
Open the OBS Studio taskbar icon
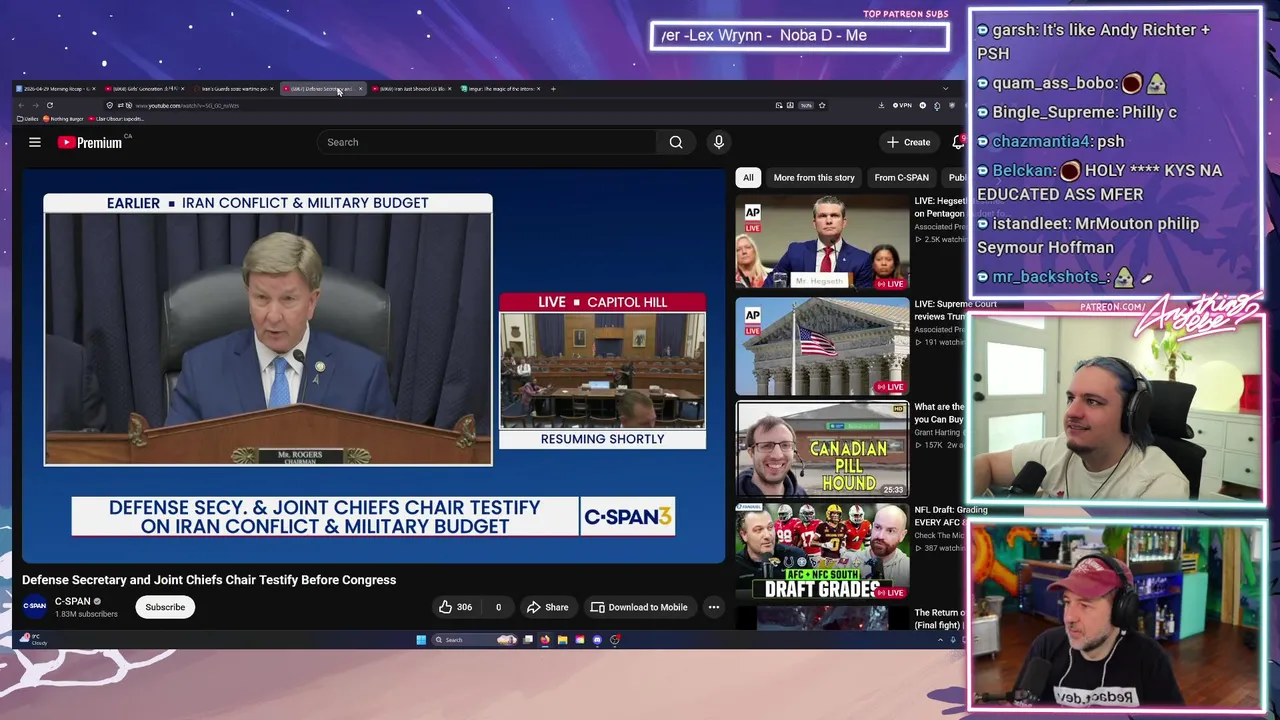coord(615,640)
